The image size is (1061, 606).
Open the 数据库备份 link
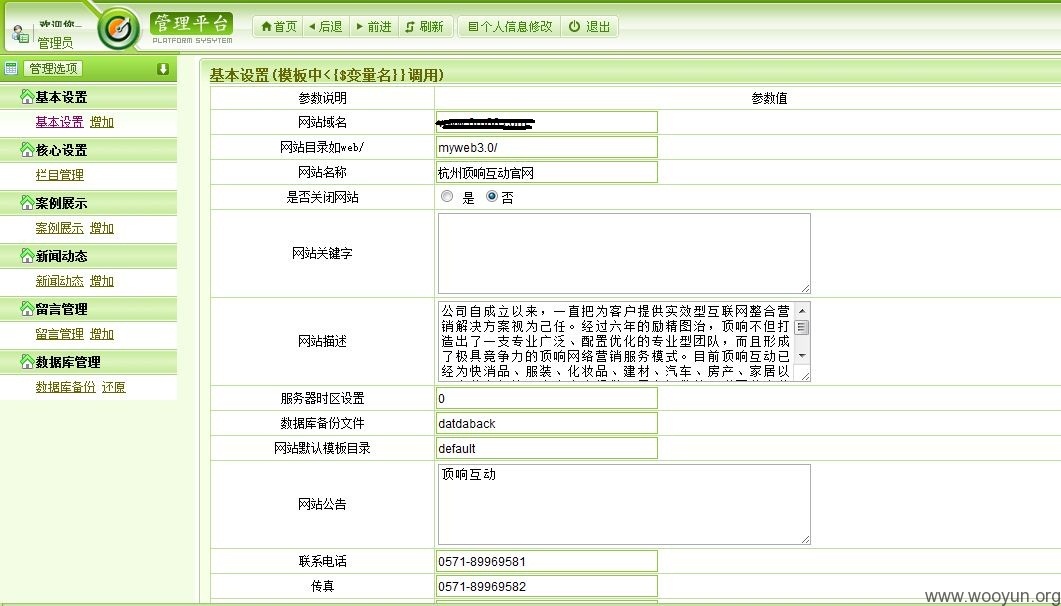[66, 387]
